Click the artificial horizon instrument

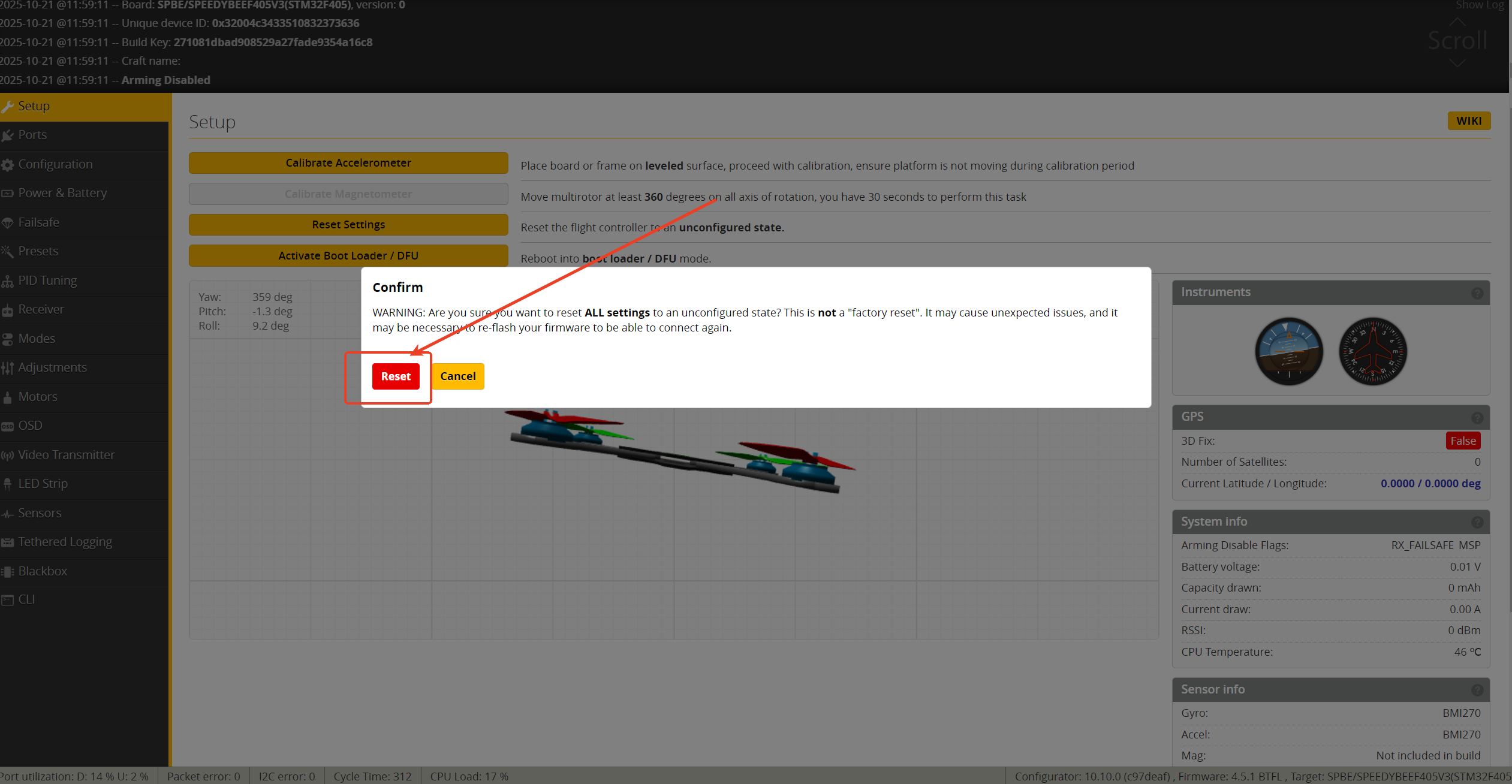pyautogui.click(x=1288, y=351)
